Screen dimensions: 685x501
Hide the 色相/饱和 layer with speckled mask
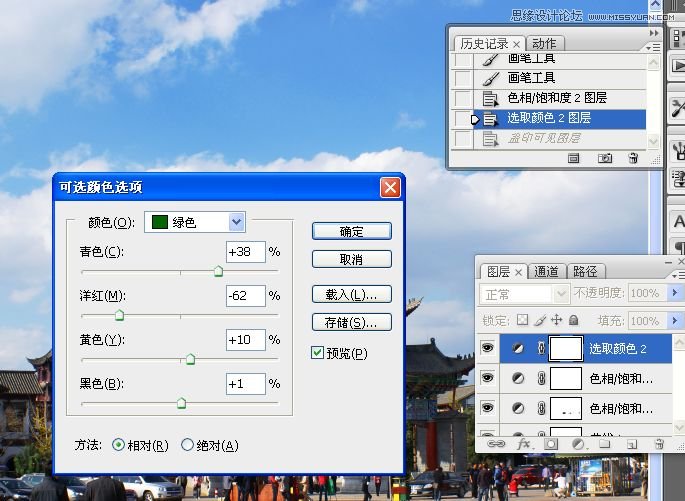tap(488, 408)
